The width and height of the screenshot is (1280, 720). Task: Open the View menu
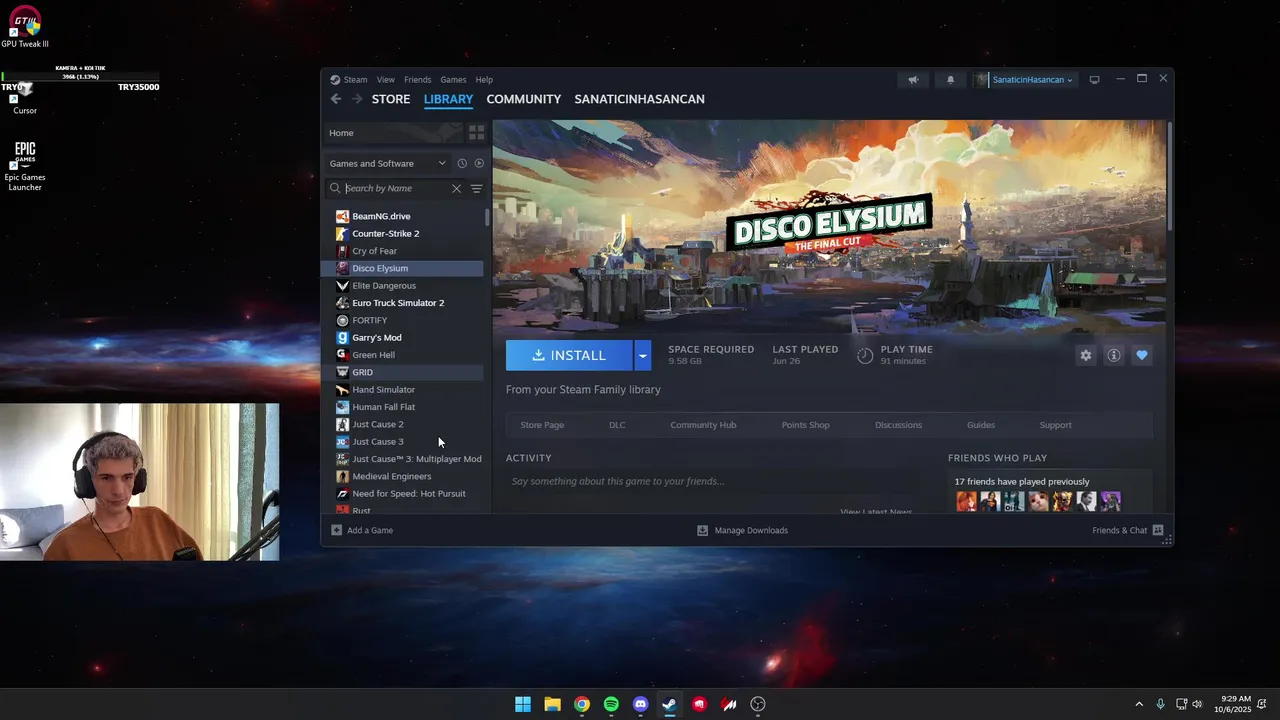(385, 80)
